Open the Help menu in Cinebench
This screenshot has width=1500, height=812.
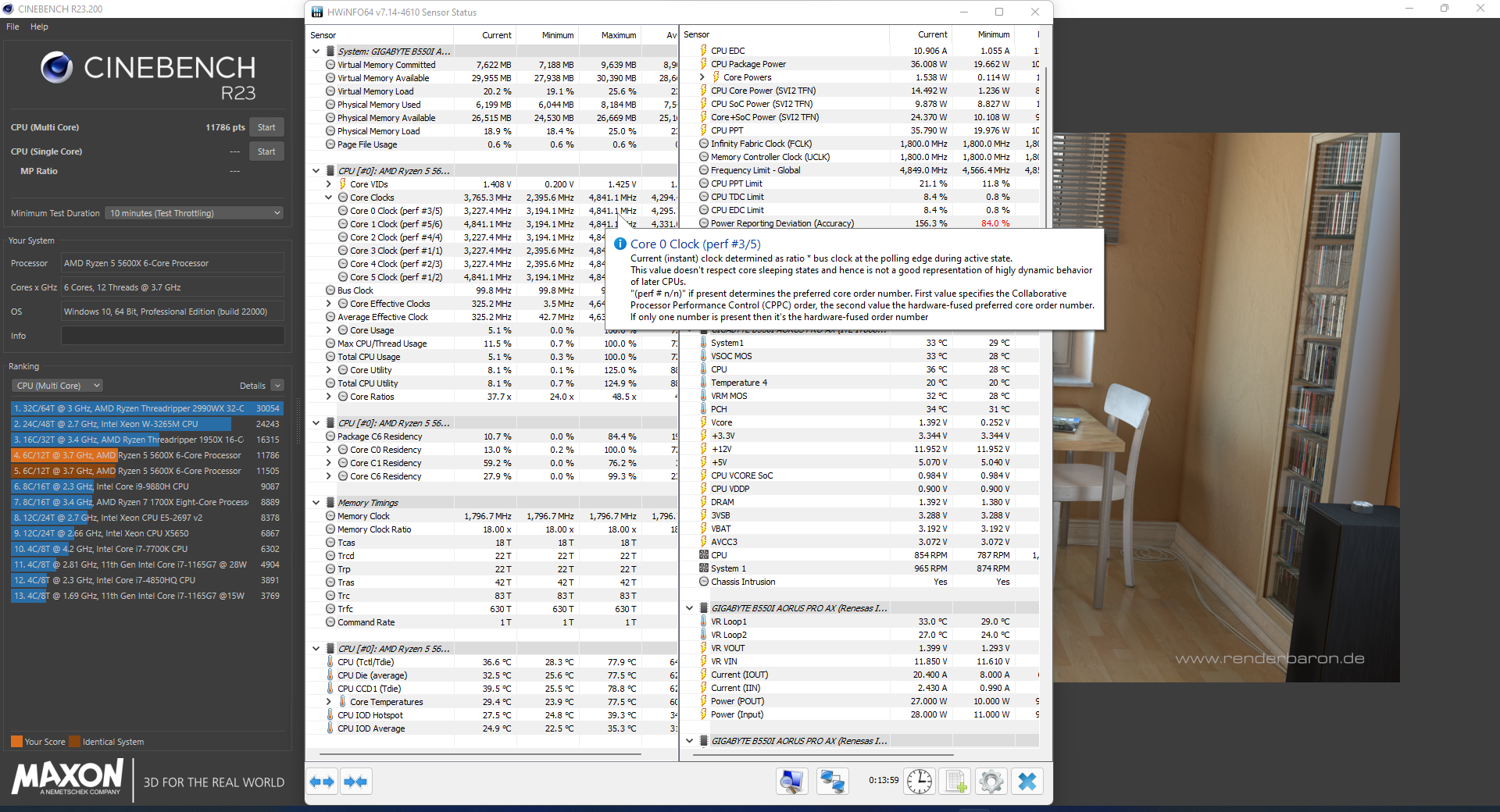[39, 27]
